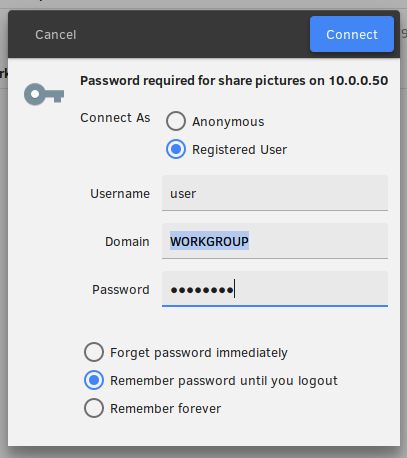This screenshot has width=407, height=458.
Task: Click the Registered User label text
Action: (x=239, y=150)
